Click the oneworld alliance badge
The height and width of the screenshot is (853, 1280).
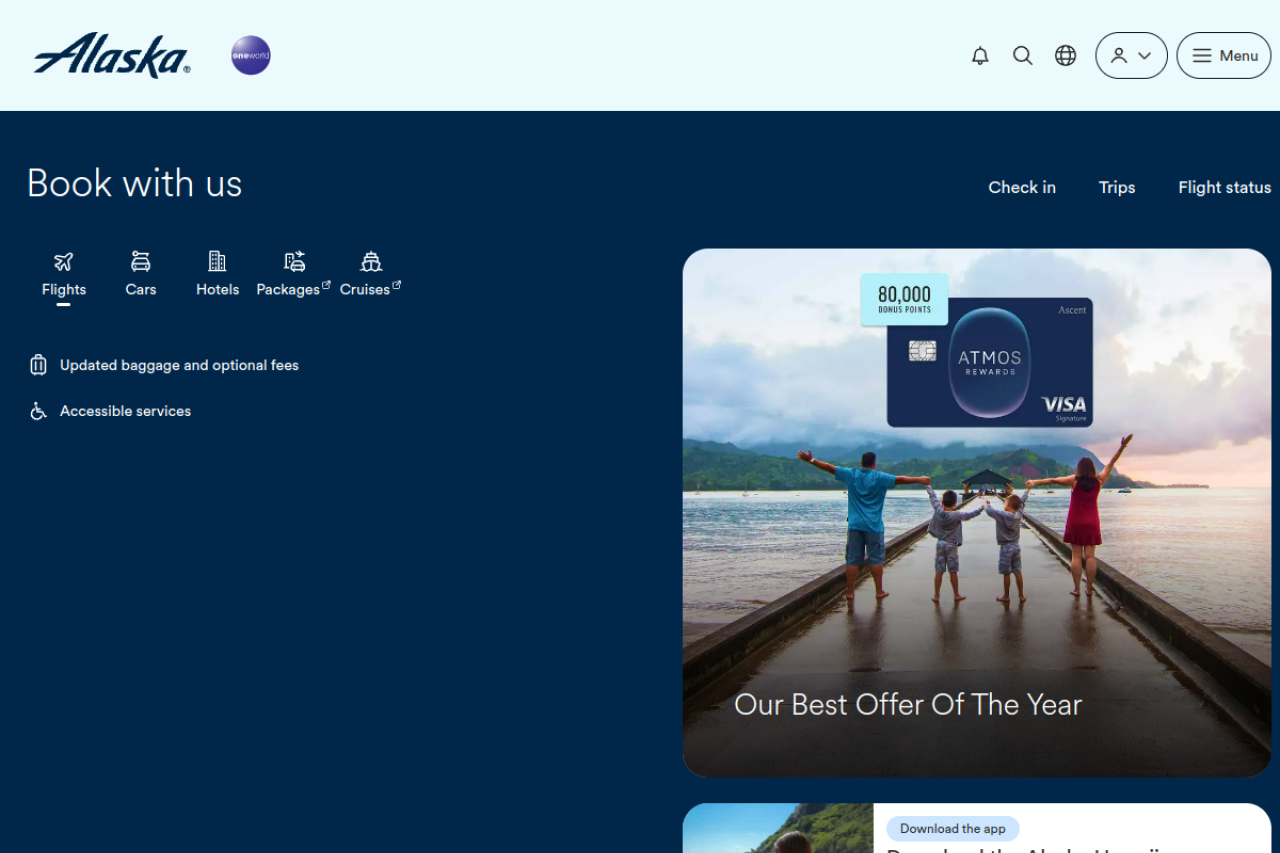pos(251,56)
